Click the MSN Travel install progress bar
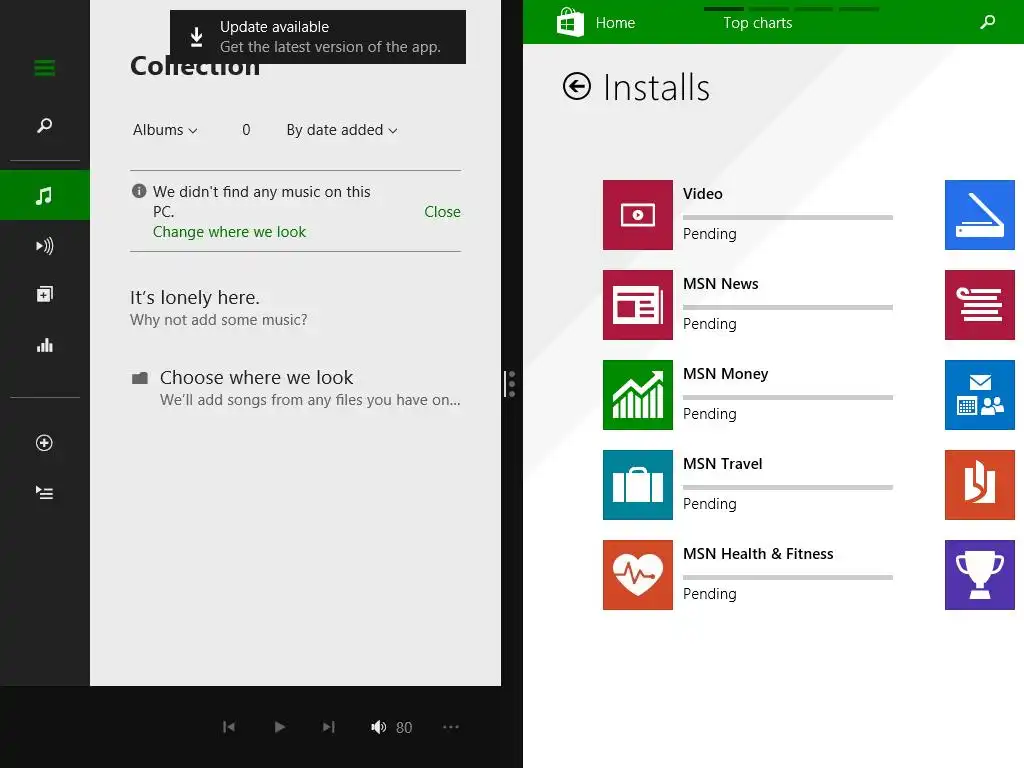The width and height of the screenshot is (1024, 768). coord(788,487)
